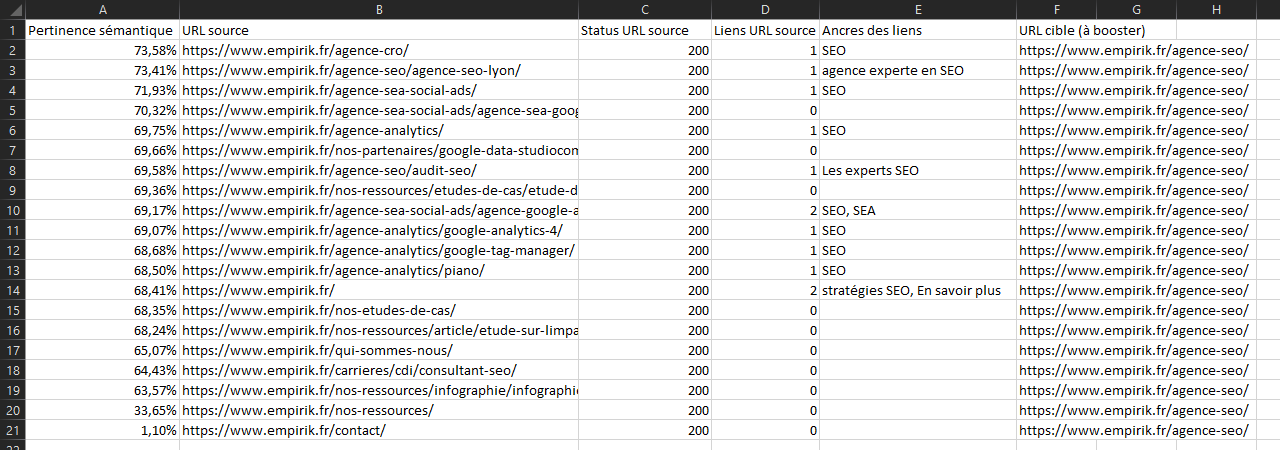Select the 68,35% cell
Viewport: 1280px width, 450px height.
click(x=102, y=310)
